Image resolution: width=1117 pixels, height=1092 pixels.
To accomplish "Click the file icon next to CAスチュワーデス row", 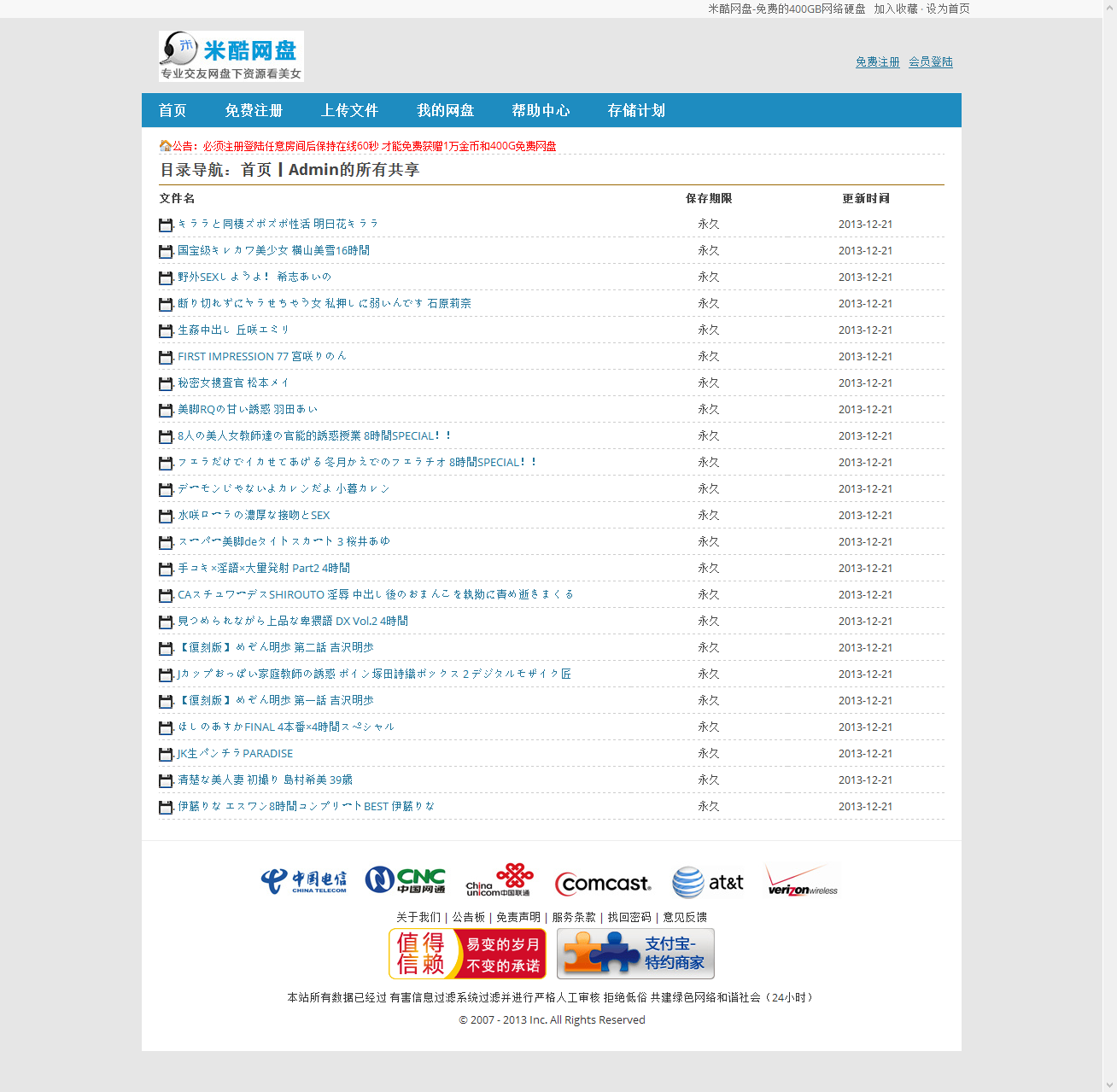I will 166,595.
